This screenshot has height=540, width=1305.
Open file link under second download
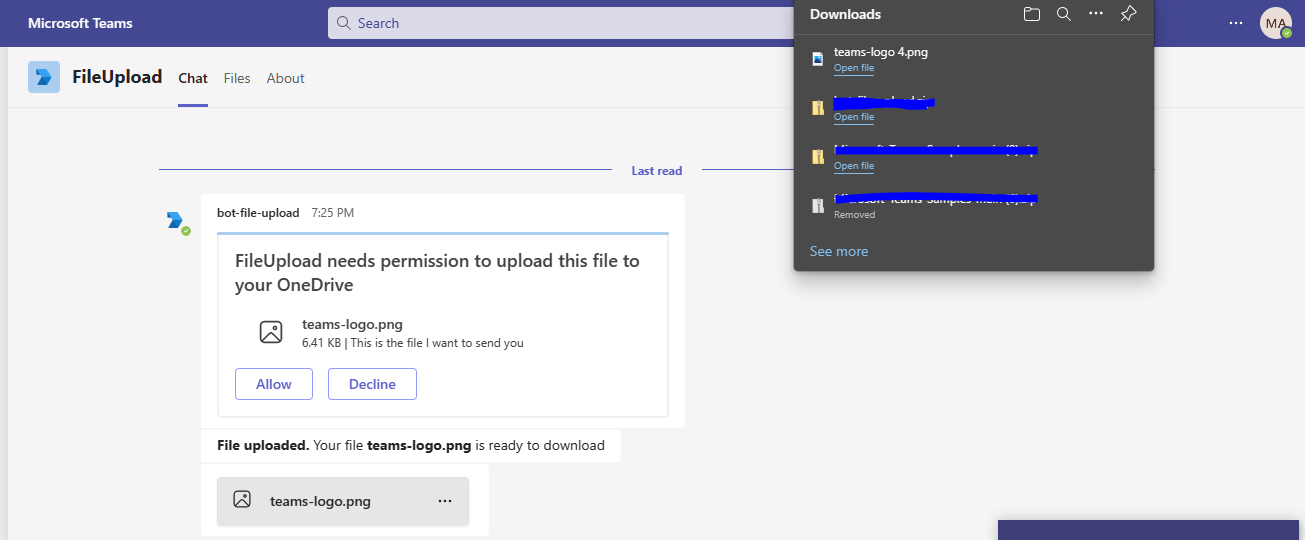click(854, 117)
